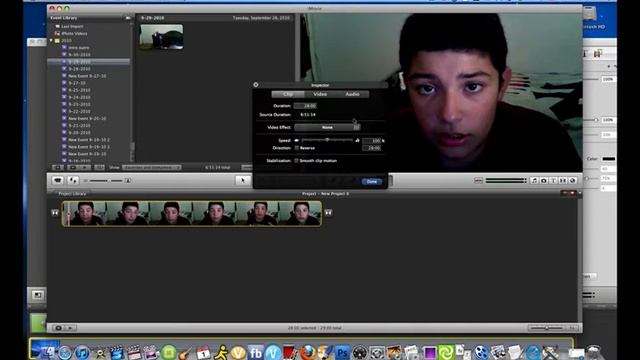Screen dimensions: 640x360
Task: Open Photoshop from the Dock
Action: (x=342, y=353)
